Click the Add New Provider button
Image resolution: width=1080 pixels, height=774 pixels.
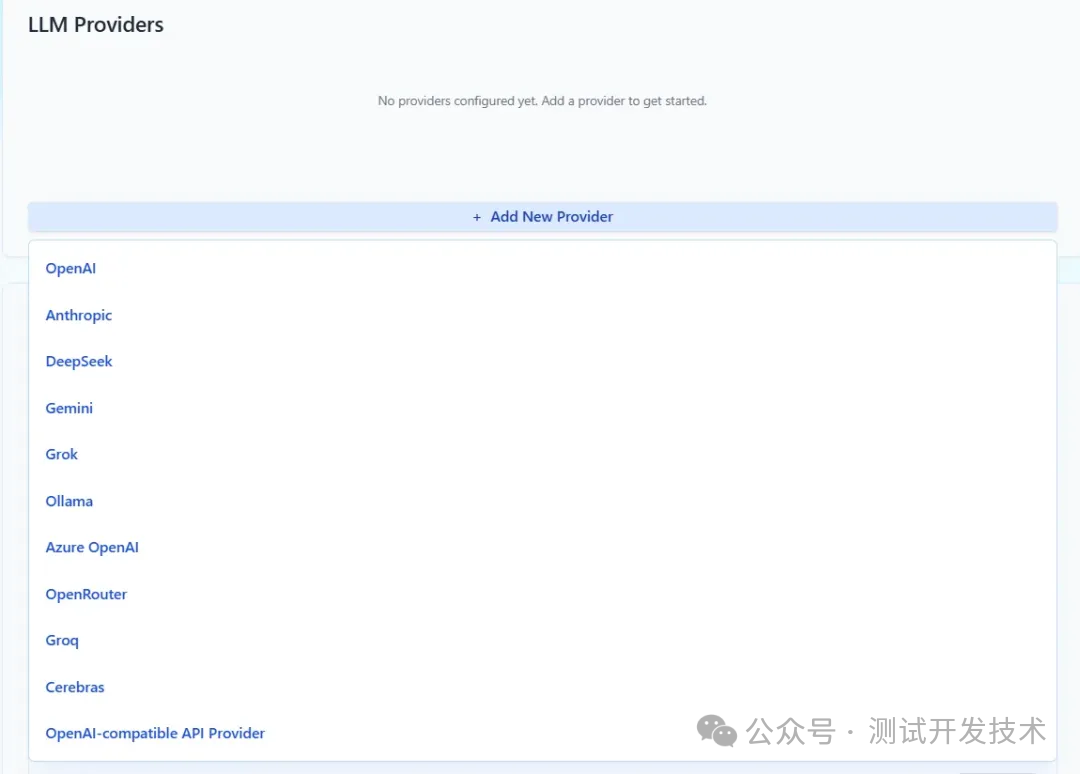click(x=542, y=217)
